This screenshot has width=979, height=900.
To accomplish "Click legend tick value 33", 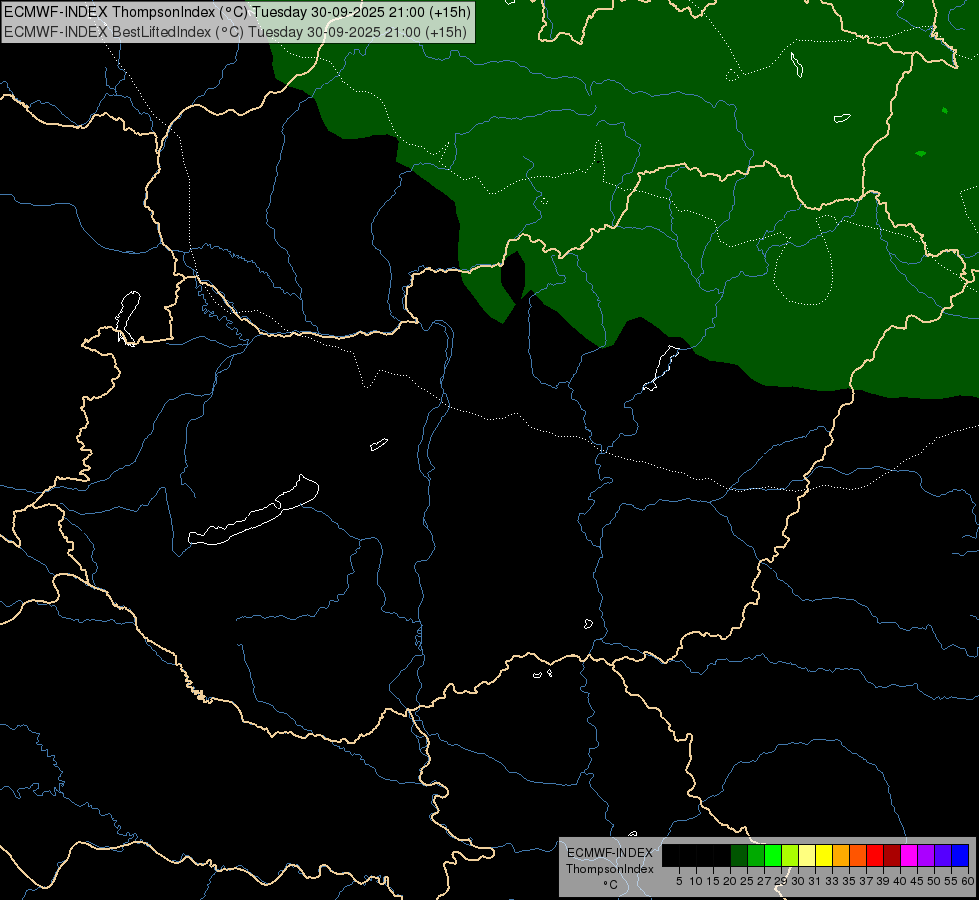I will point(832,881).
